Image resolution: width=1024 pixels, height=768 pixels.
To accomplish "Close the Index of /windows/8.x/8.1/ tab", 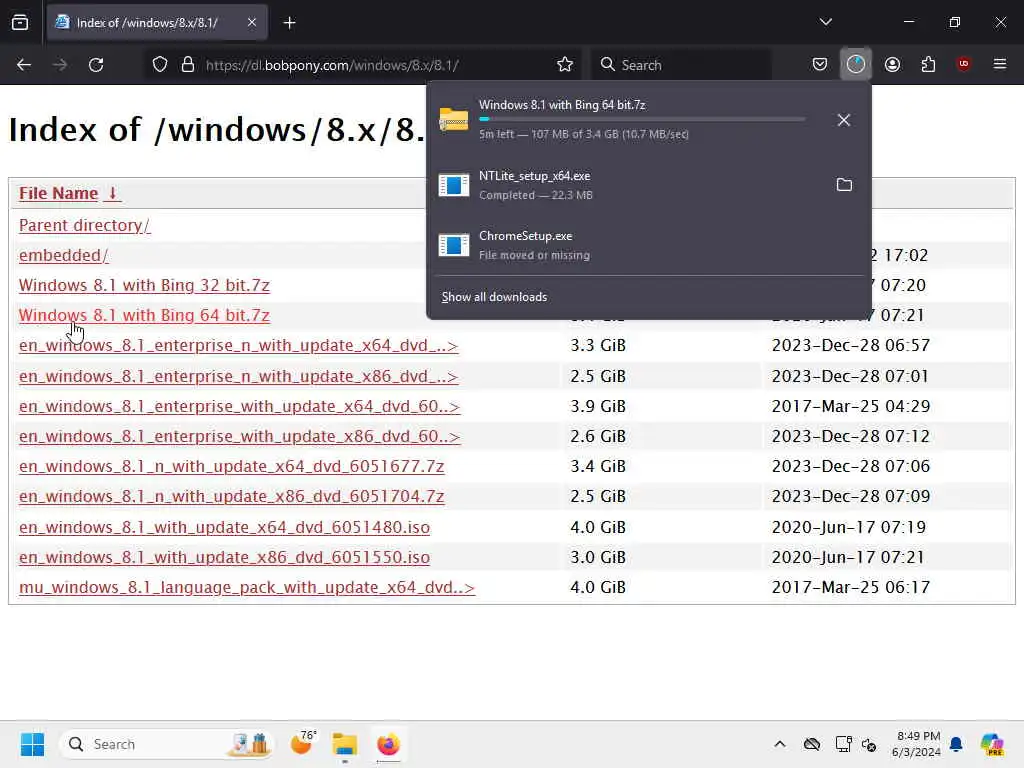I will point(251,23).
